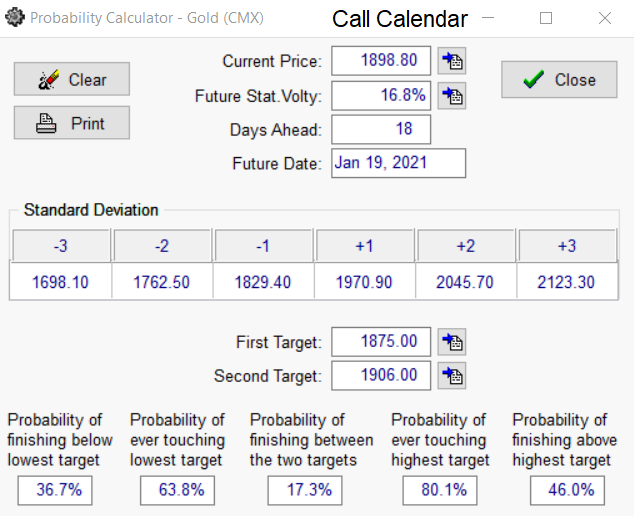The height and width of the screenshot is (516, 634).
Task: Select the +1 standard deviation button
Action: (364, 246)
